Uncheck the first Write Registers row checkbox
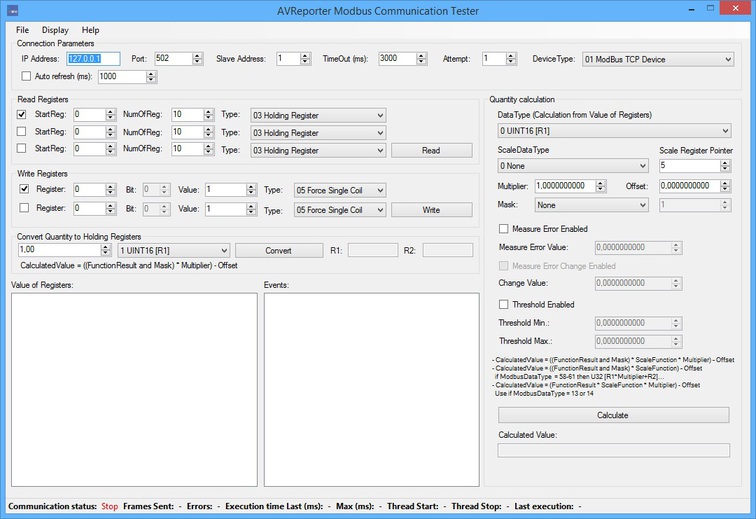 pos(24,189)
